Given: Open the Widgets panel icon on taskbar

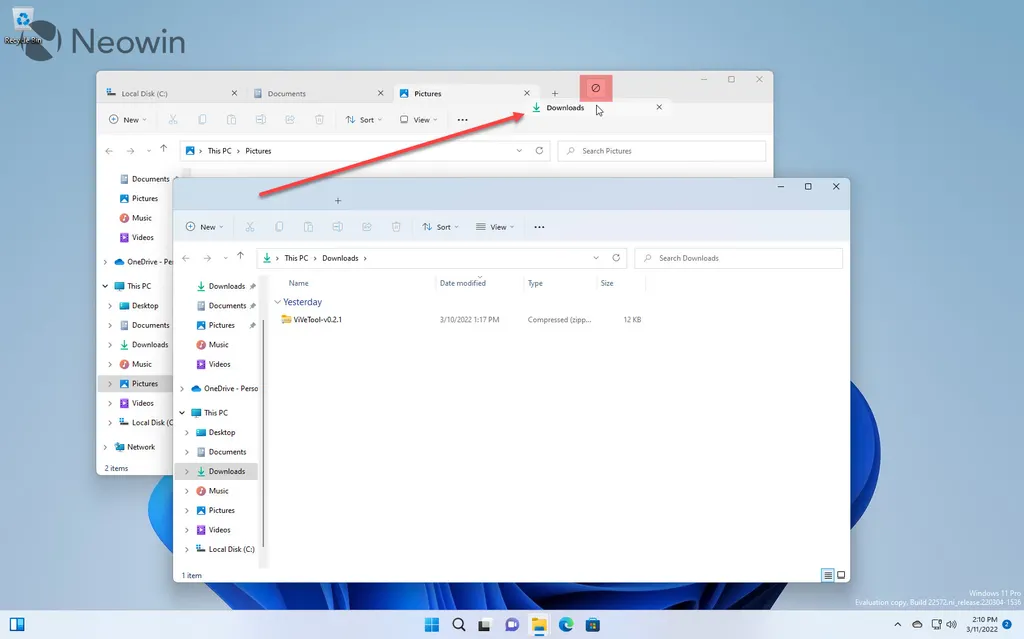Looking at the screenshot, I should tap(17, 624).
